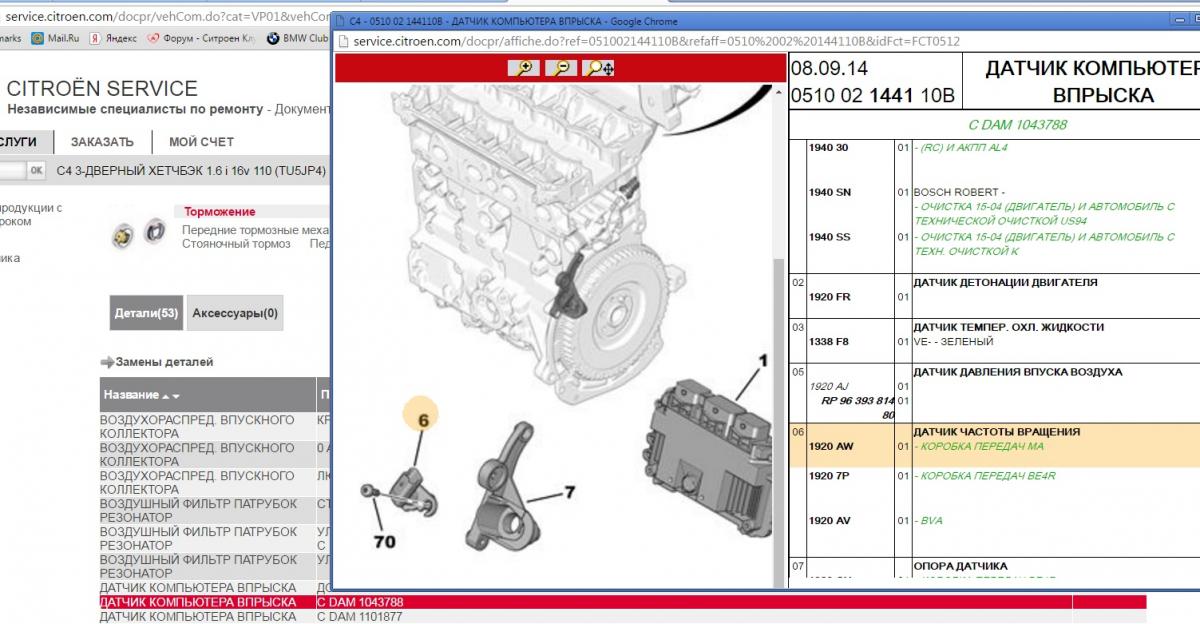Select the Детали(53) tab

click(145, 313)
